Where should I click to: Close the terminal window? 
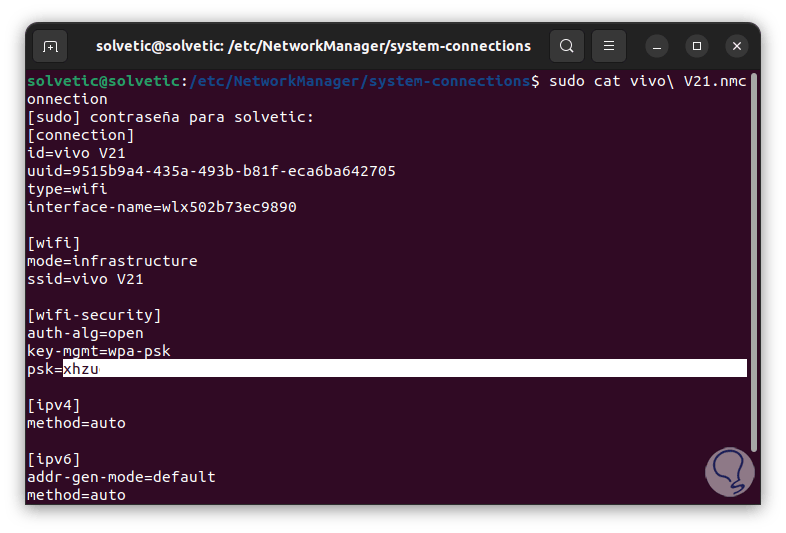pyautogui.click(x=737, y=46)
